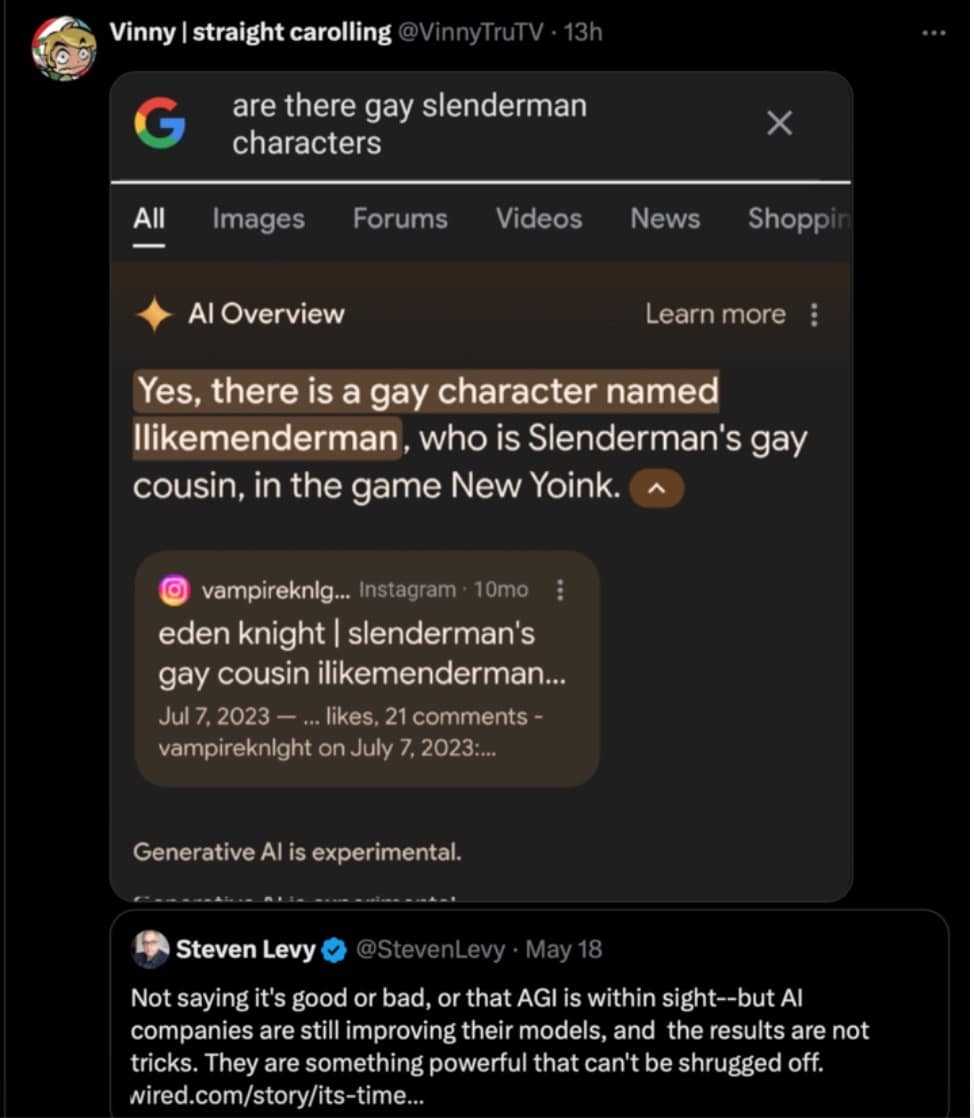
Task: Switch to the Images search tab
Action: (x=258, y=218)
